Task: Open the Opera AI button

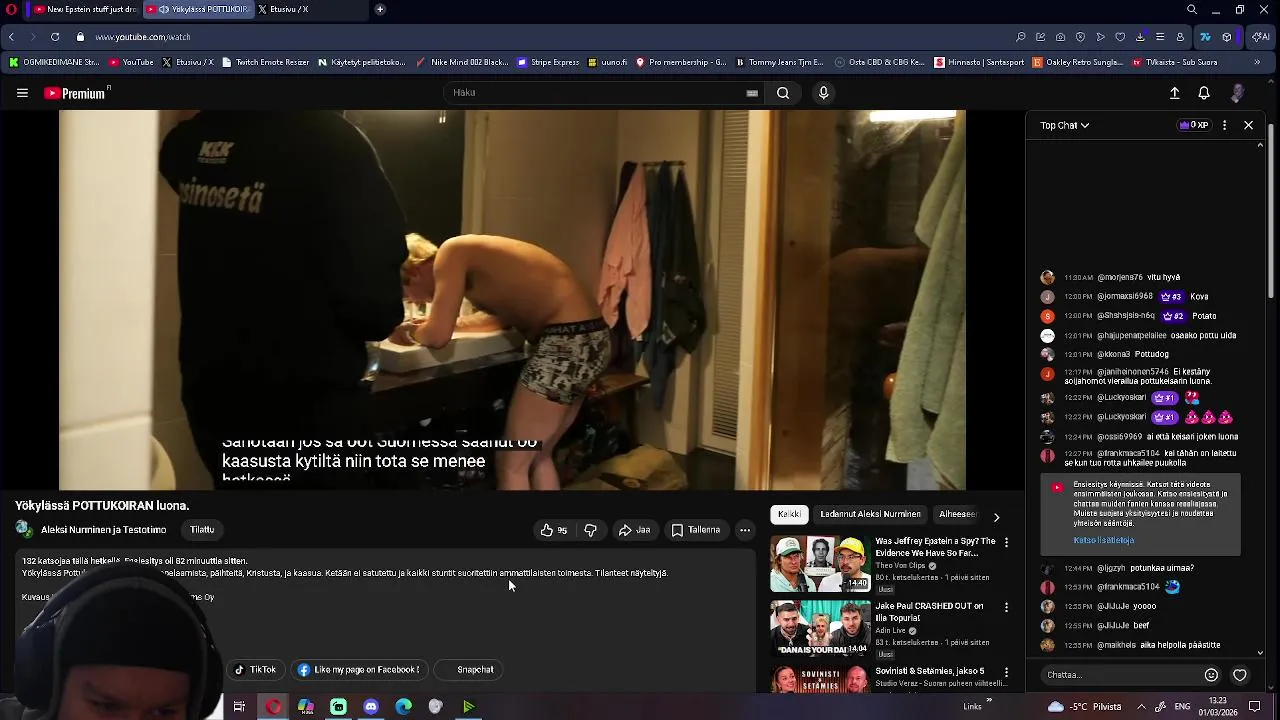Action: 1260,37
